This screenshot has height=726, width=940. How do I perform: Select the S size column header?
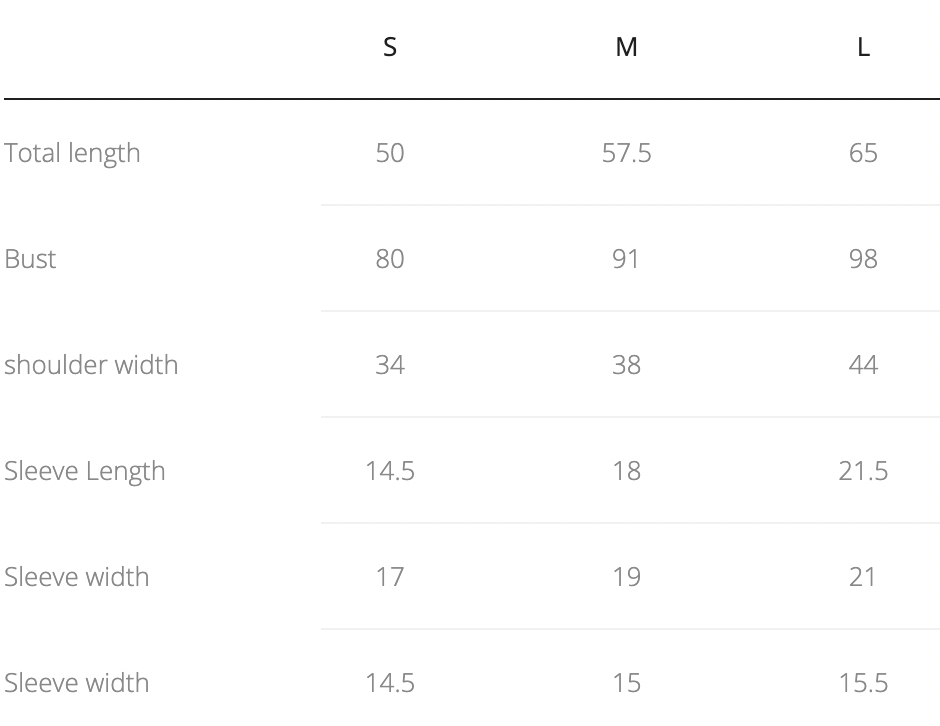[390, 47]
